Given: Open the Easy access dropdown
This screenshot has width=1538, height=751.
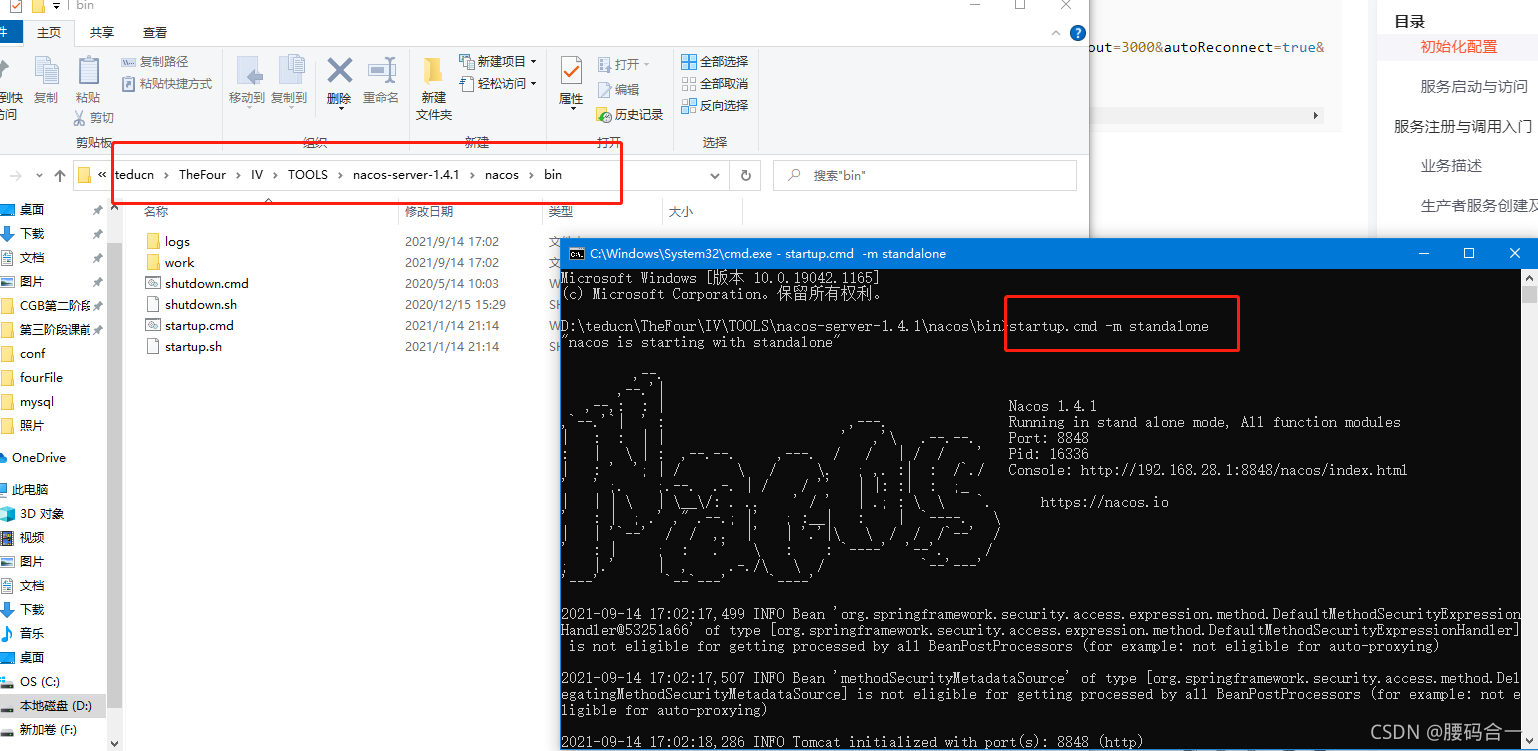Looking at the screenshot, I should coord(498,84).
